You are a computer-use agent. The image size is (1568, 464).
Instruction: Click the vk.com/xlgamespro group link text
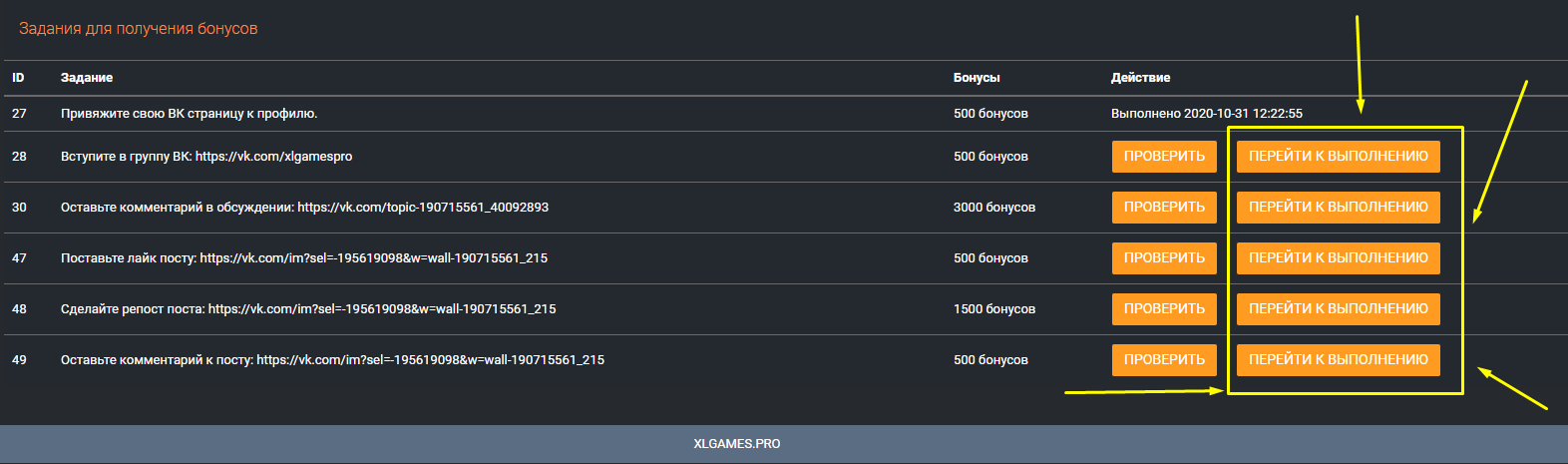273,157
